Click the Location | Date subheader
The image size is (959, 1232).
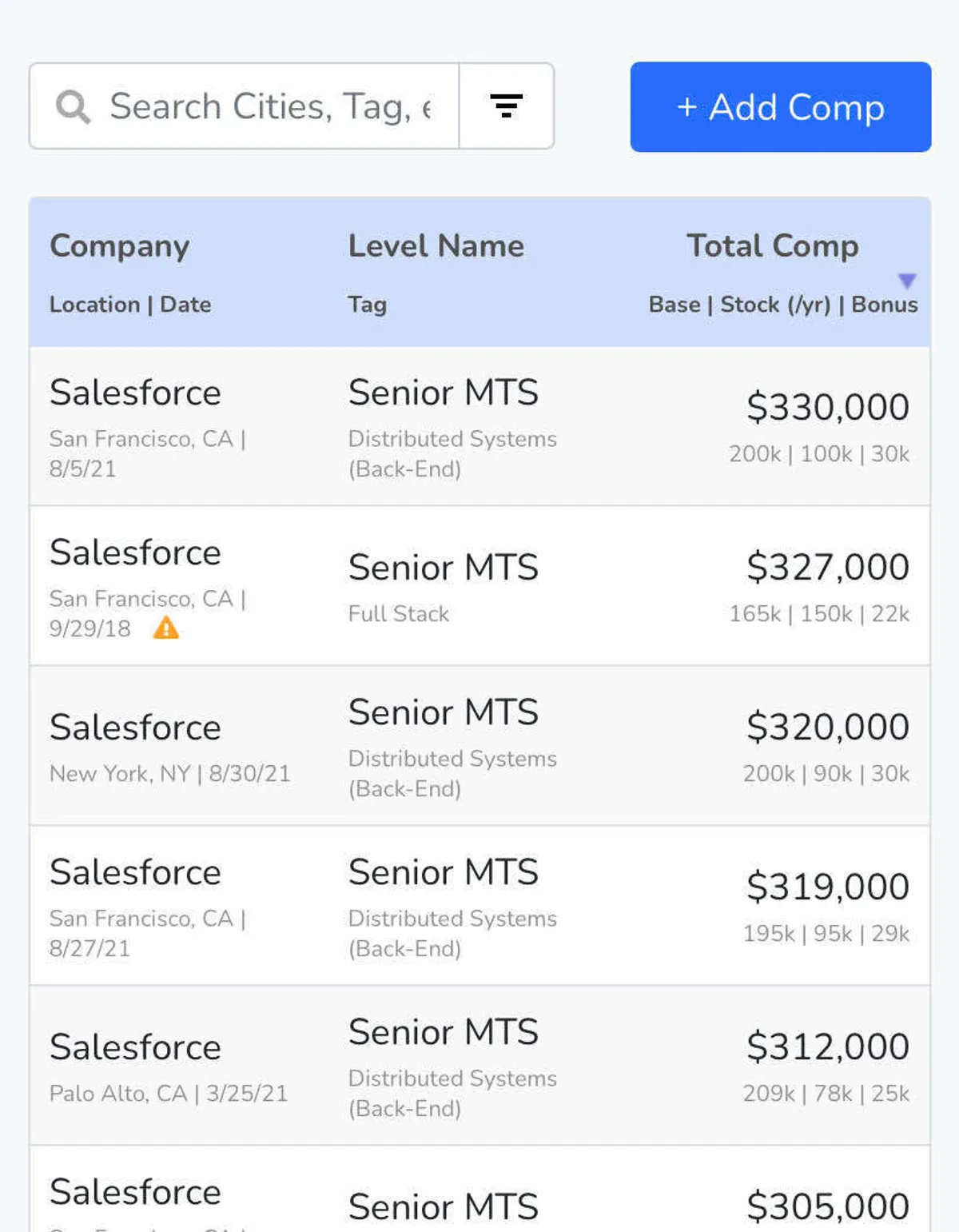point(130,305)
